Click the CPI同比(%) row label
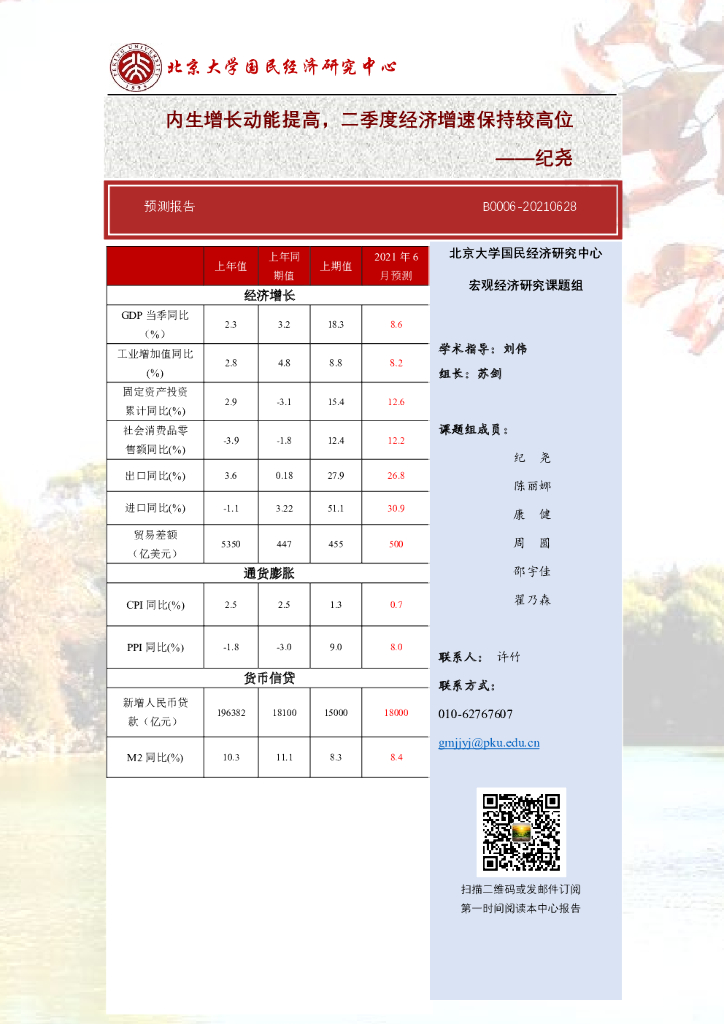The image size is (724, 1024). 155,605
